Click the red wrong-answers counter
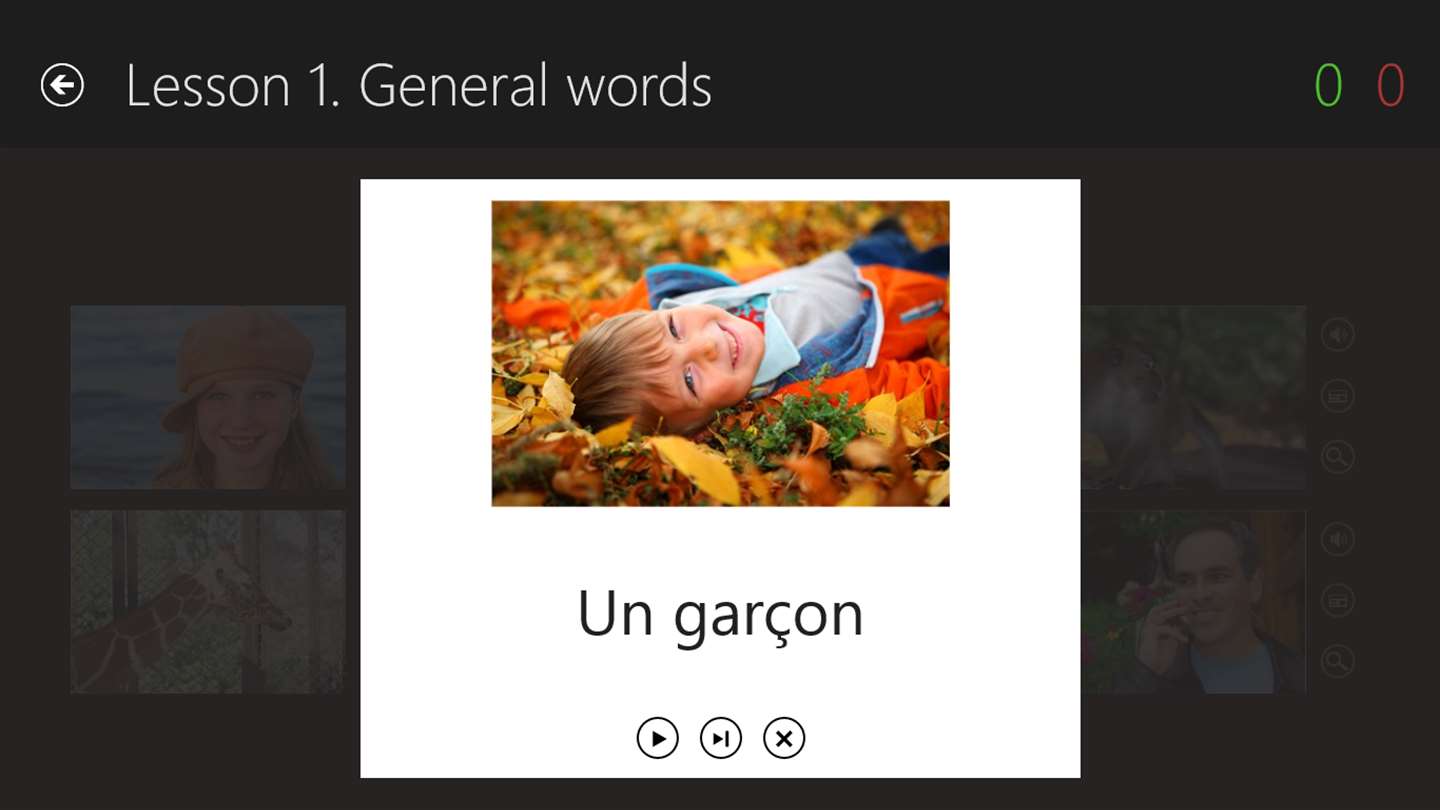The image size is (1440, 810). click(1391, 86)
